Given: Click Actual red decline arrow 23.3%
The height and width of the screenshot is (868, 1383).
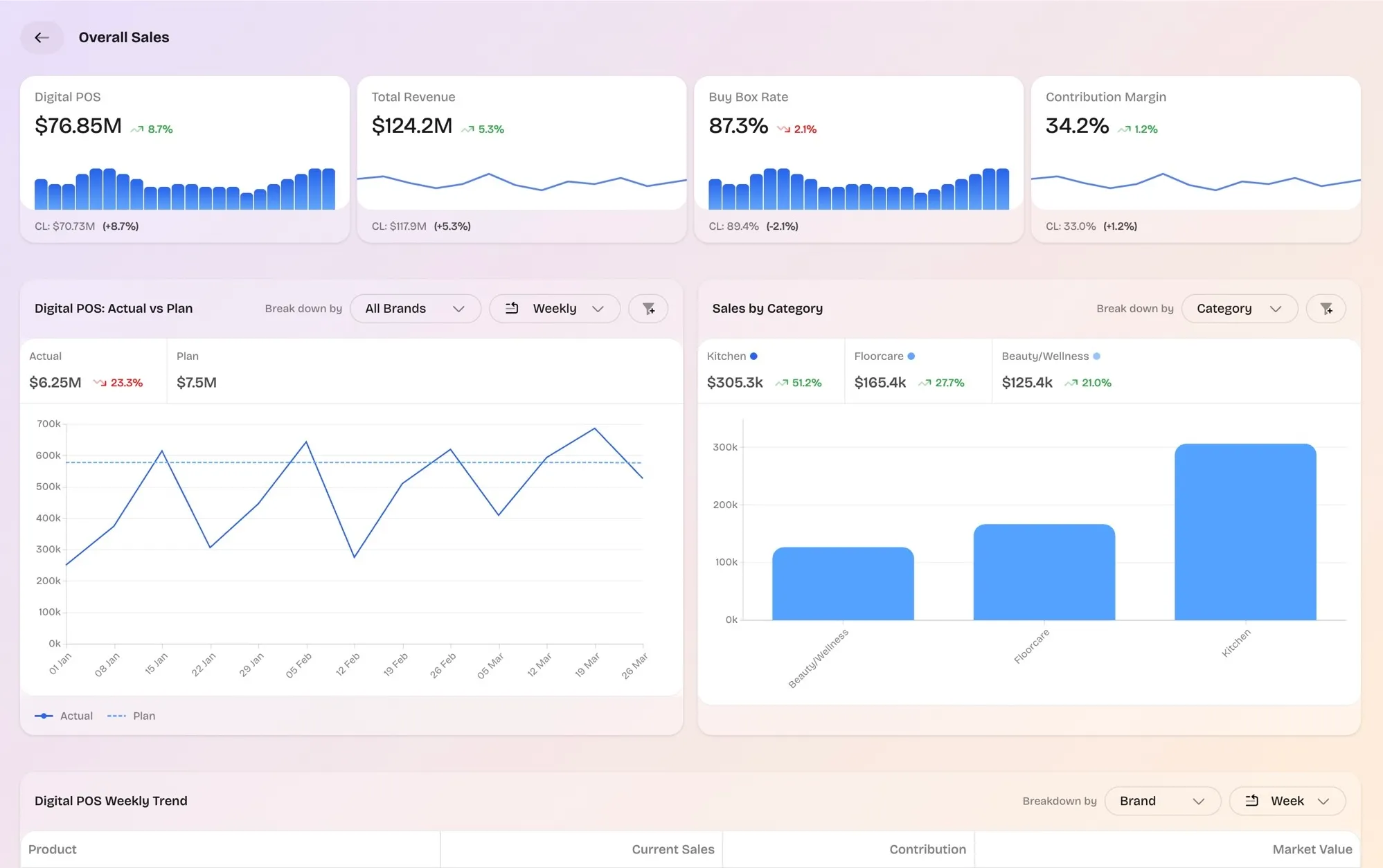Looking at the screenshot, I should [100, 383].
